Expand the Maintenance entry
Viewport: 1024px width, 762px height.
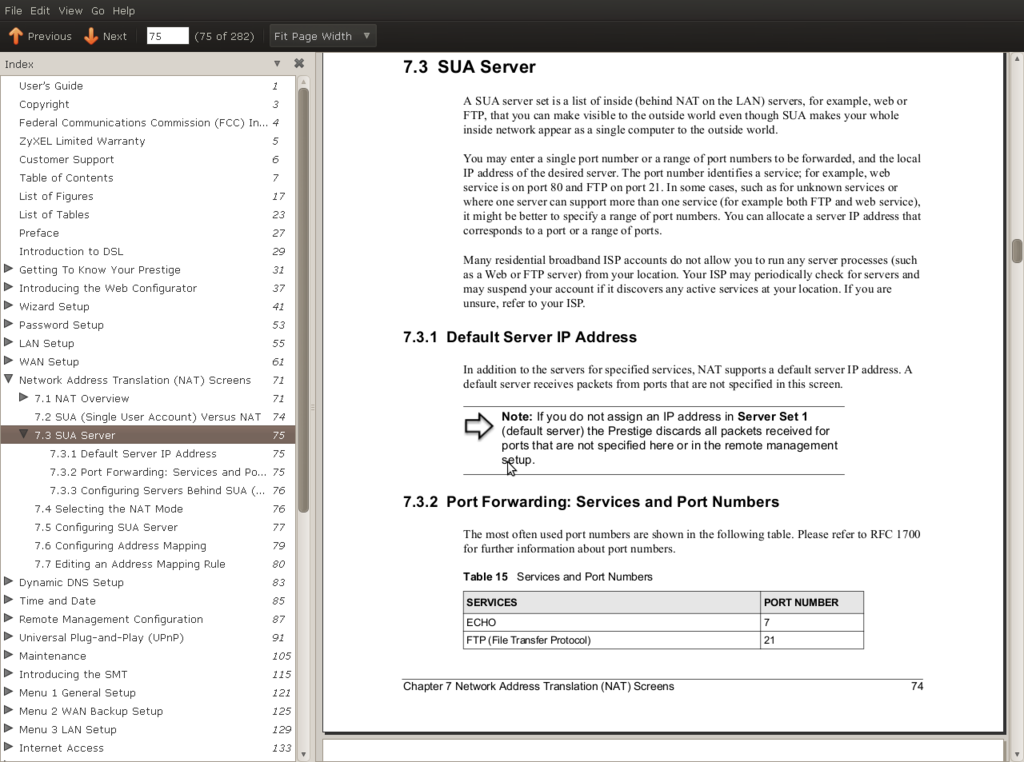(8, 654)
